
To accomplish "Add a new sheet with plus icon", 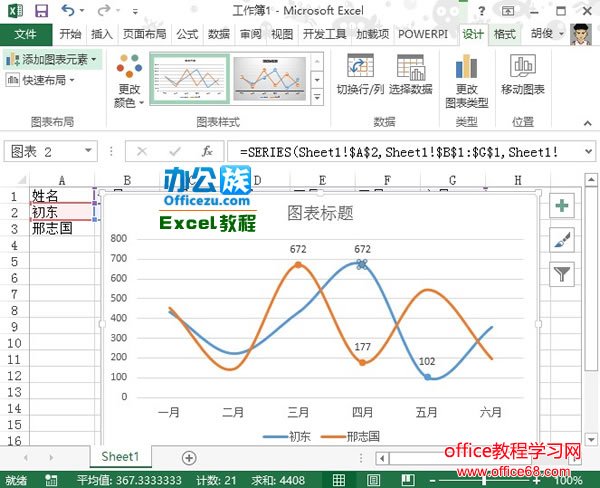I will tap(189, 457).
